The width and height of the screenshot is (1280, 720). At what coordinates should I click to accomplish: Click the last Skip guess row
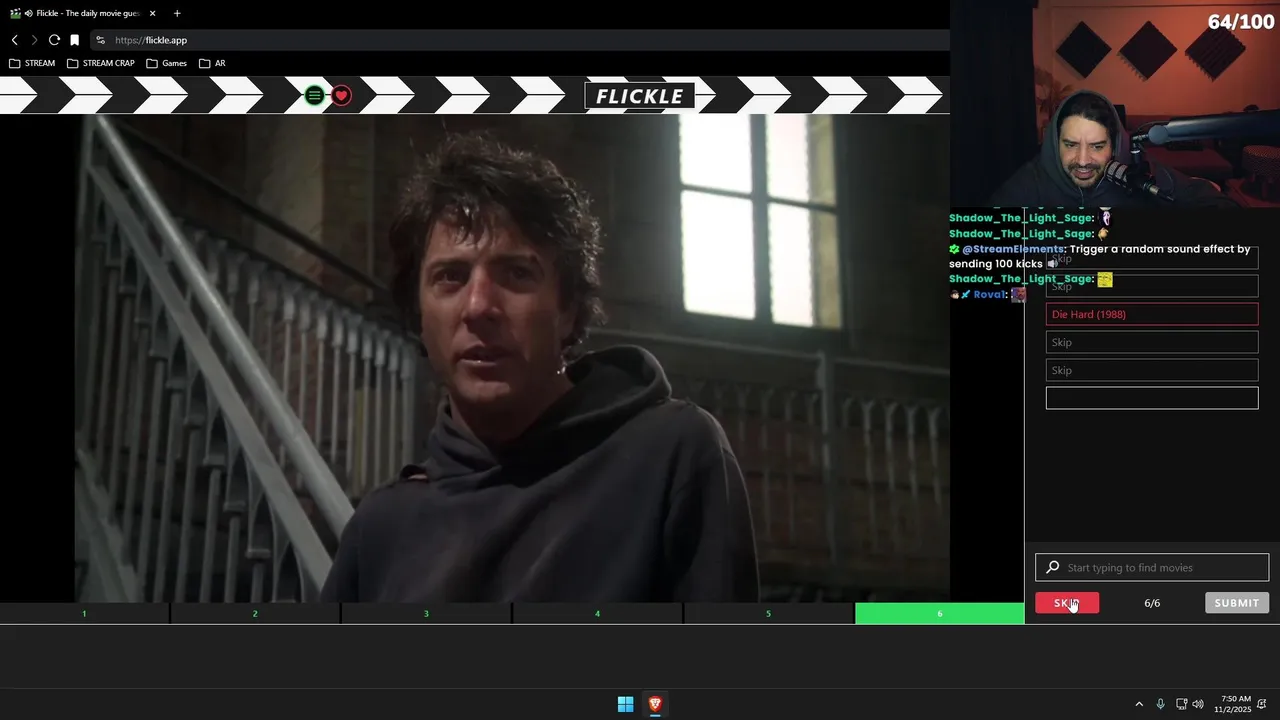[x=1152, y=370]
